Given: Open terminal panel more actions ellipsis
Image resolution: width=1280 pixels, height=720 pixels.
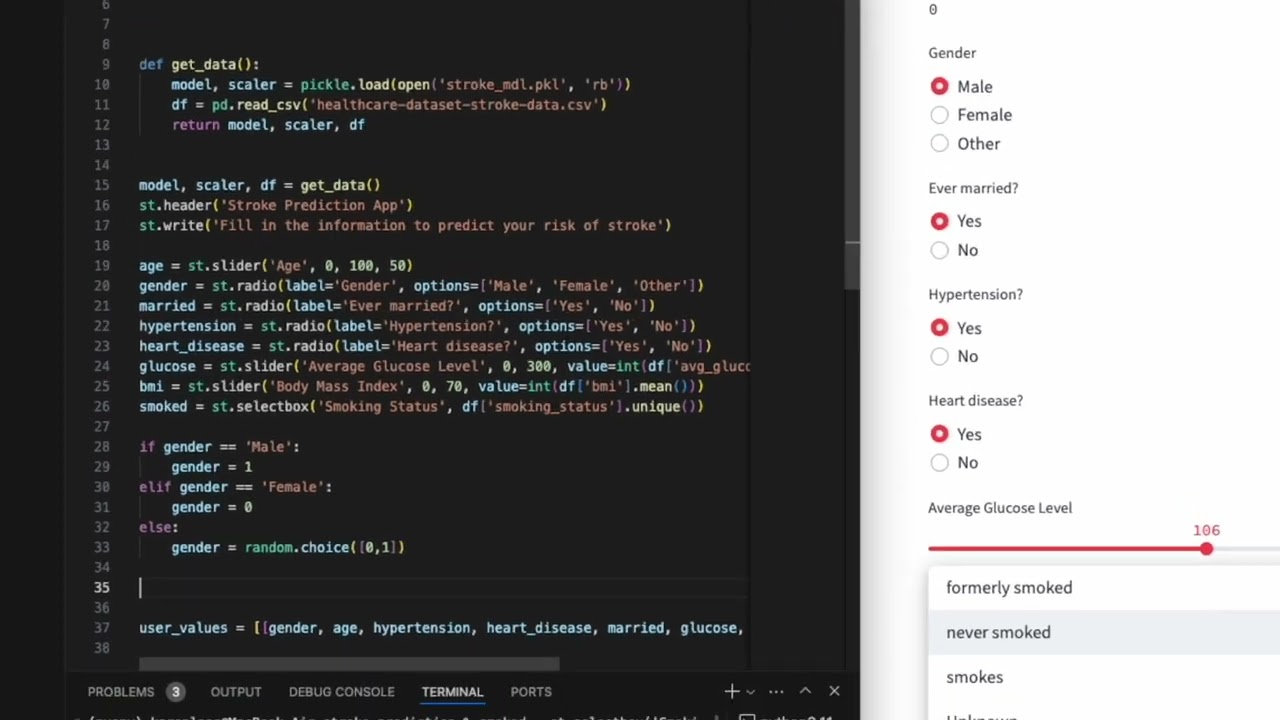Looking at the screenshot, I should tap(776, 691).
